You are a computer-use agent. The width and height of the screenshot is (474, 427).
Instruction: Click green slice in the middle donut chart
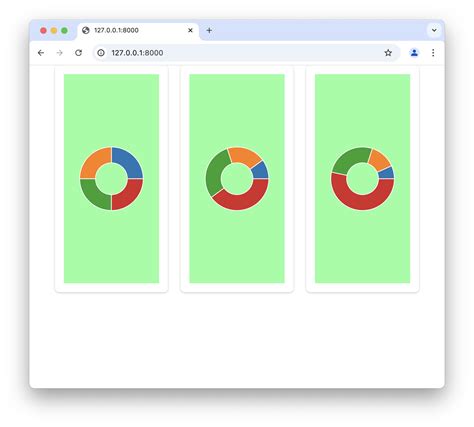215,172
